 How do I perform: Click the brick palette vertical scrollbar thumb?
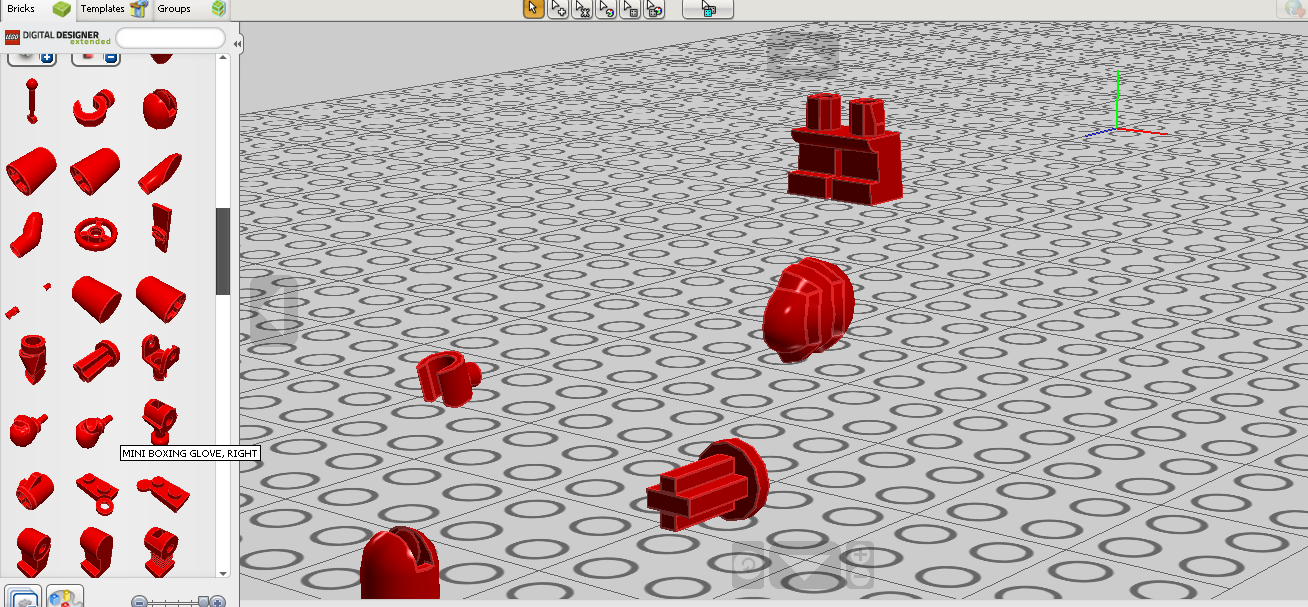point(223,251)
